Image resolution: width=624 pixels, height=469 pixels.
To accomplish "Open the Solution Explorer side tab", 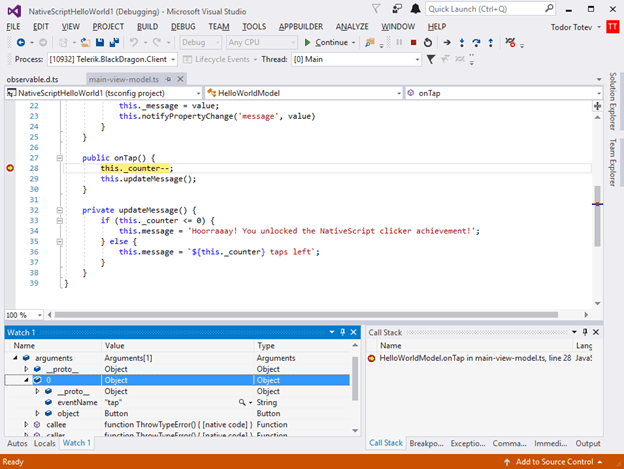I will [613, 101].
